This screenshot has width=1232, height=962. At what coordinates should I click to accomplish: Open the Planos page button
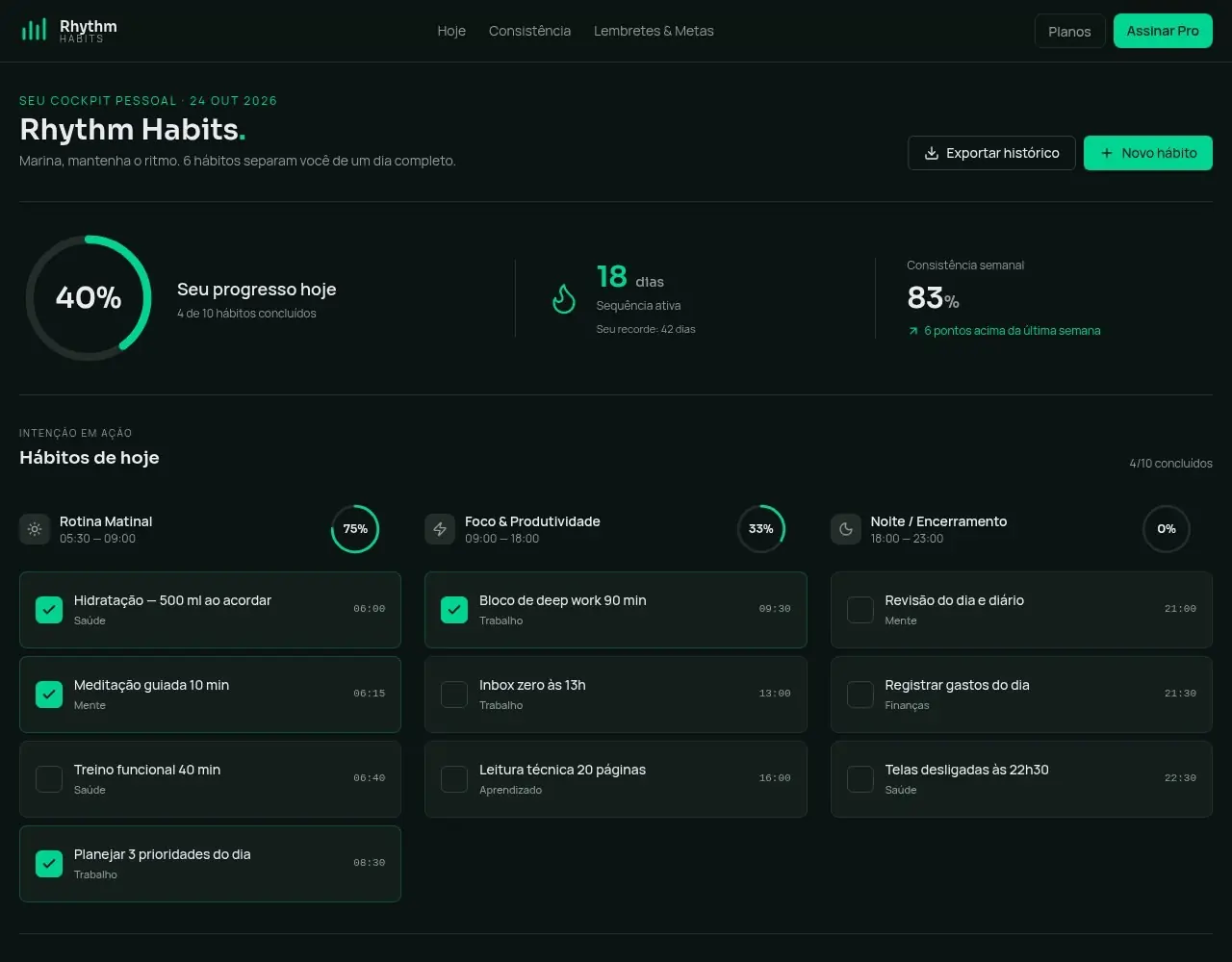pyautogui.click(x=1070, y=31)
